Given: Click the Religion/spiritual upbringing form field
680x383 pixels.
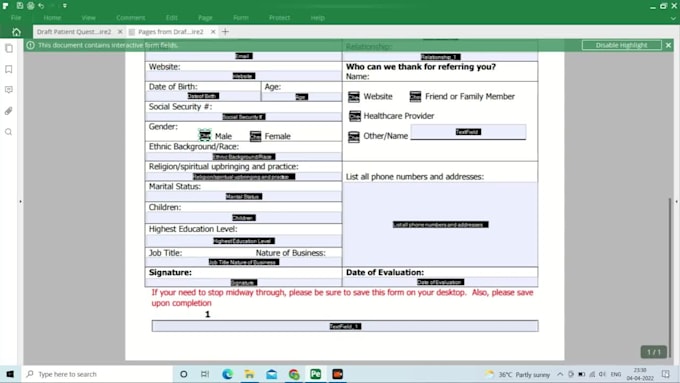Looking at the screenshot, I should 243,177.
